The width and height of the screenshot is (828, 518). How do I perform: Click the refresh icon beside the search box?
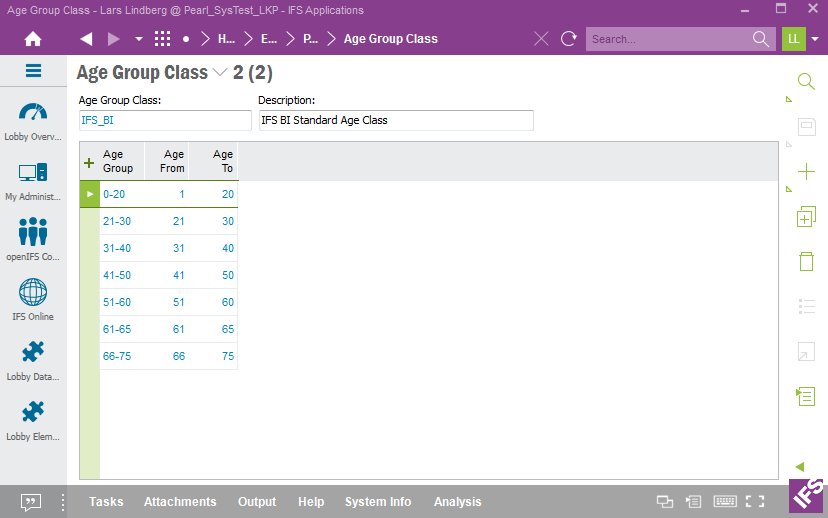(569, 39)
